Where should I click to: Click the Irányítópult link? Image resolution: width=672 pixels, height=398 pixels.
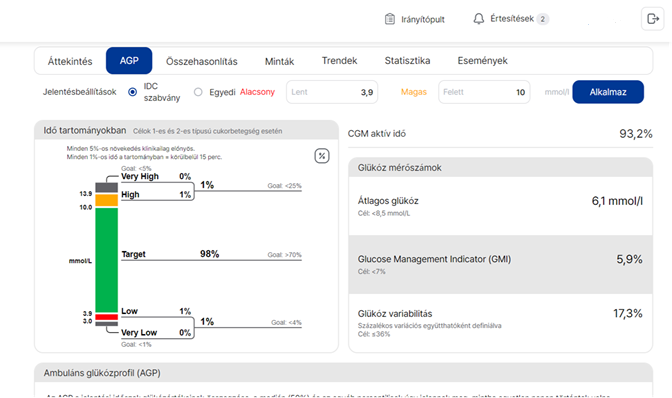[423, 20]
